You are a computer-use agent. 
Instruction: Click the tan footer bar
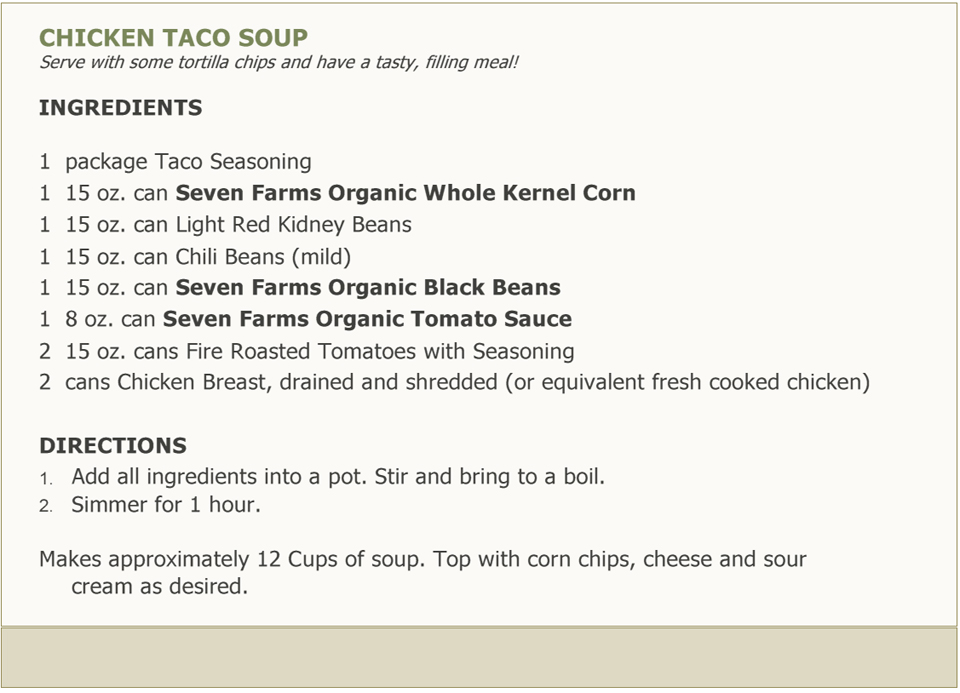[x=479, y=657]
